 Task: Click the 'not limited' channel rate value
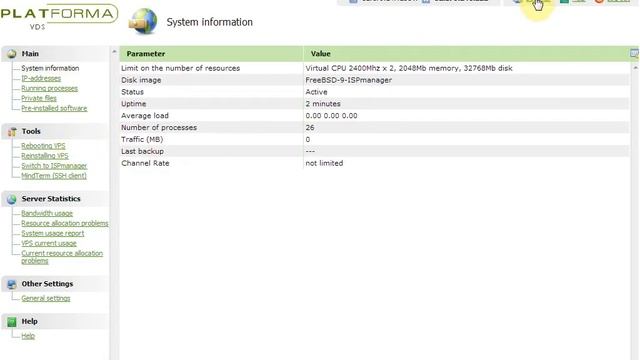coord(324,163)
